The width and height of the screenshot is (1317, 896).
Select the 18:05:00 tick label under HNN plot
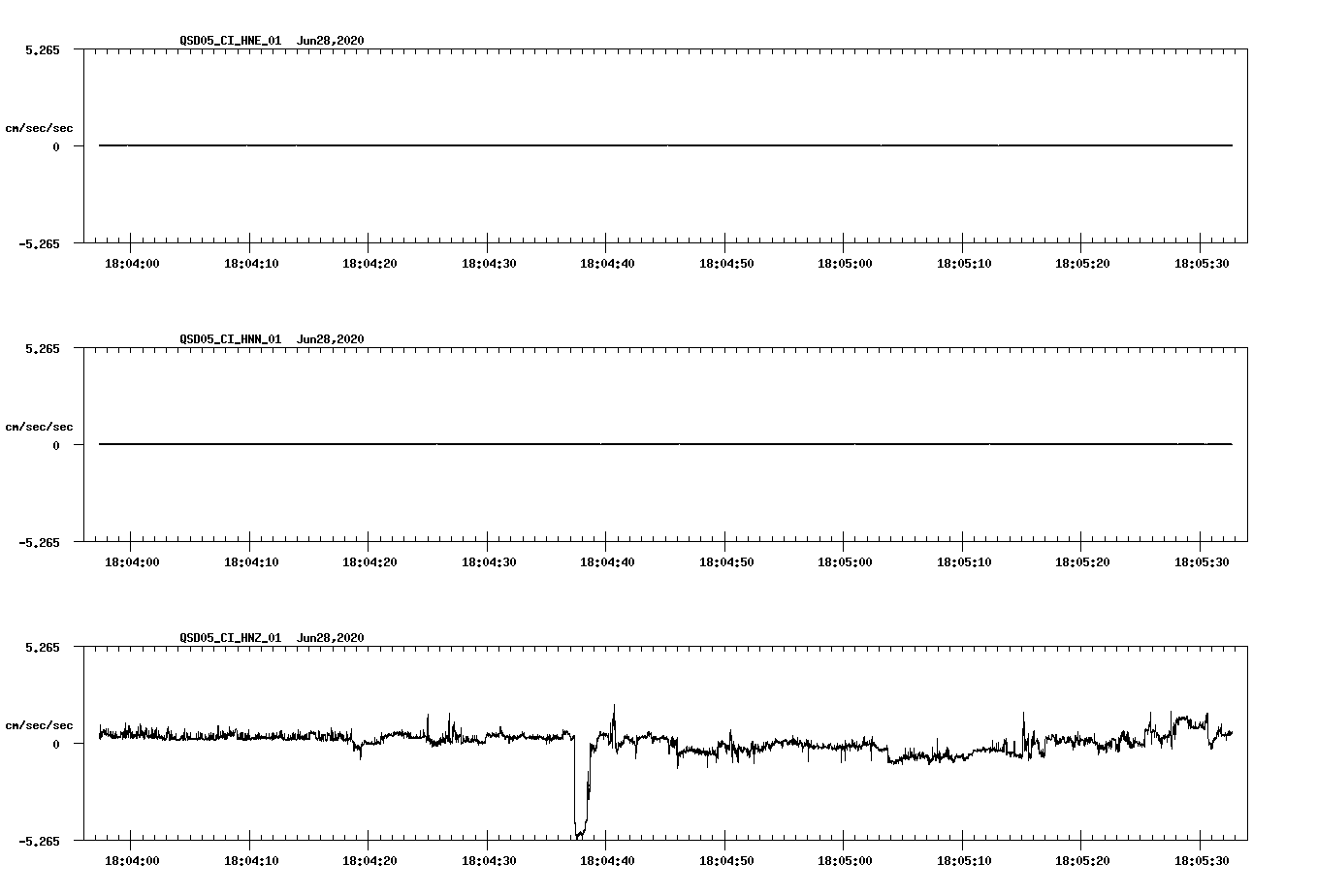(844, 562)
